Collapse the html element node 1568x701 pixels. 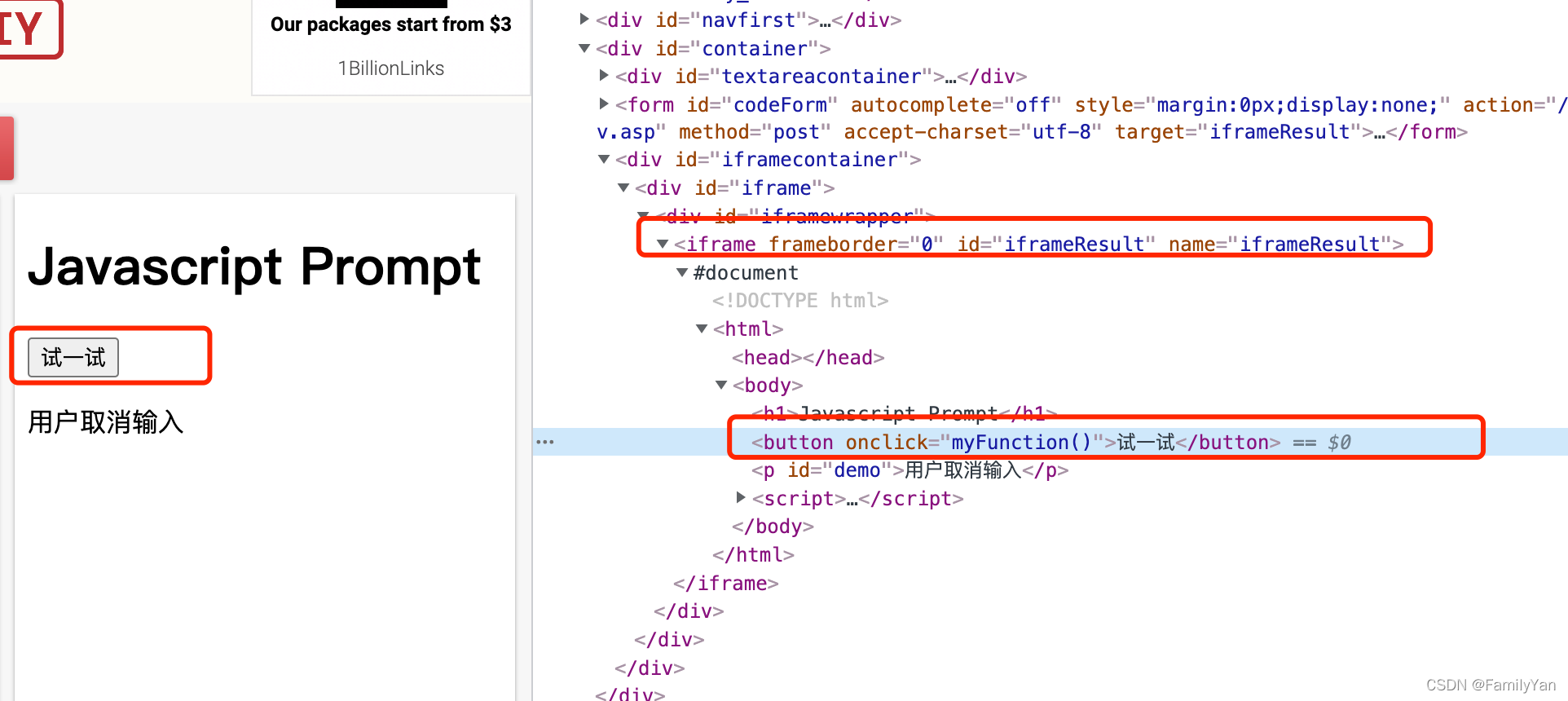[702, 328]
